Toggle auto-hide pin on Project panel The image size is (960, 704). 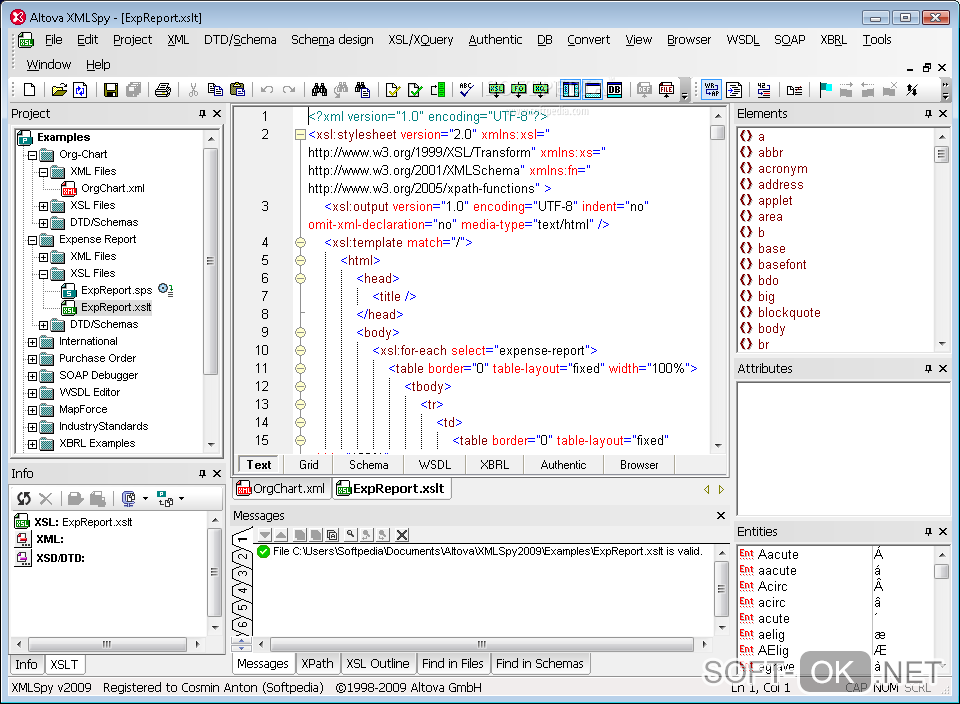(202, 114)
